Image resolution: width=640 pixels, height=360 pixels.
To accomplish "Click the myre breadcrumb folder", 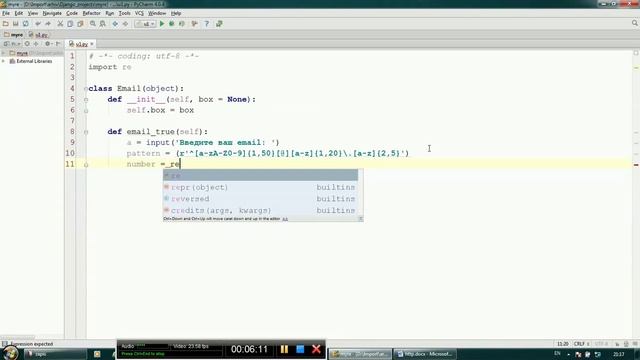I will click(13, 35).
